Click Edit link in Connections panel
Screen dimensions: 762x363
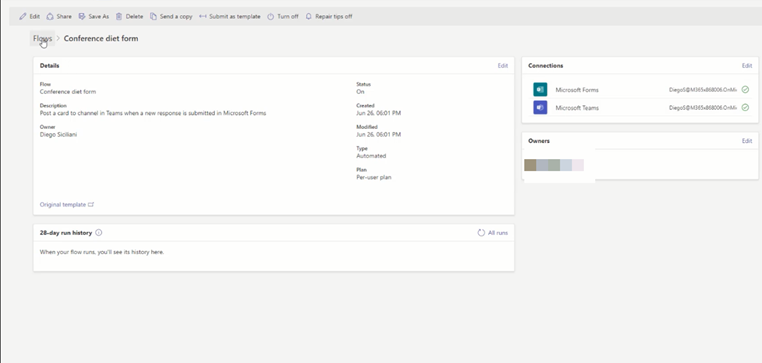(x=746, y=66)
